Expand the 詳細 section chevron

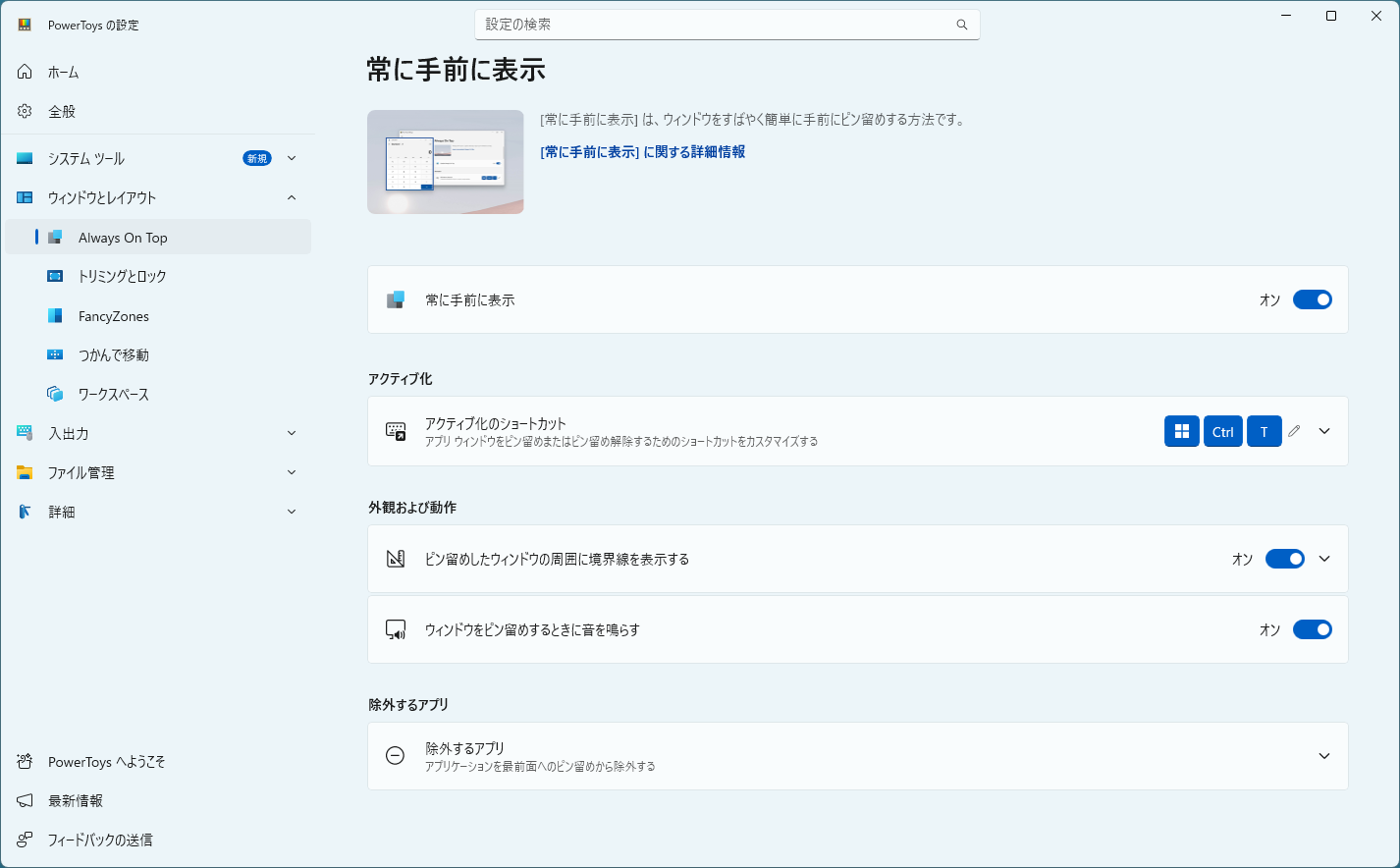[292, 512]
